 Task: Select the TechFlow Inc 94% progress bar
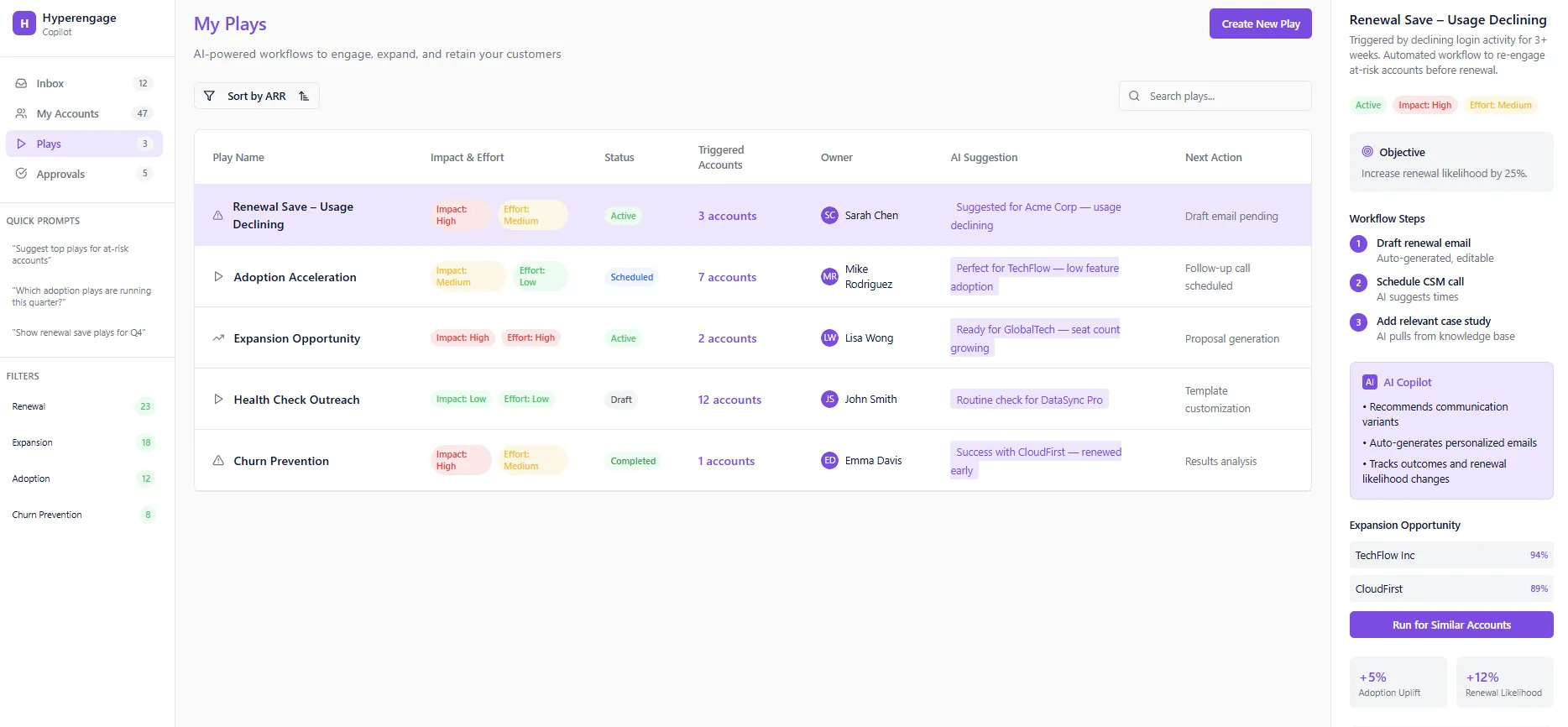coord(1450,555)
